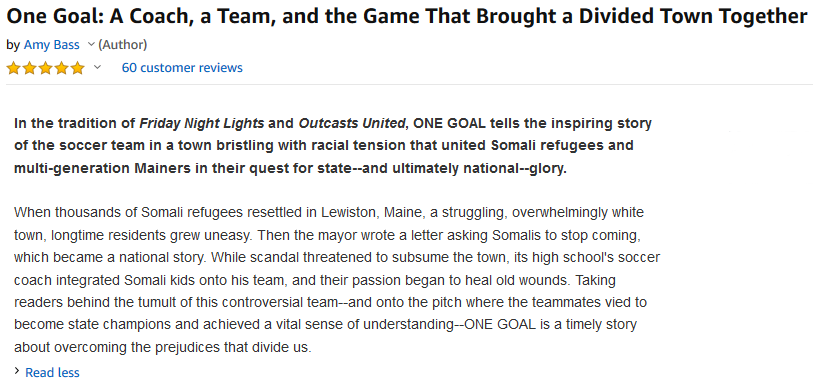
Task: Open Amy Bass author page link
Action: pyautogui.click(x=51, y=45)
